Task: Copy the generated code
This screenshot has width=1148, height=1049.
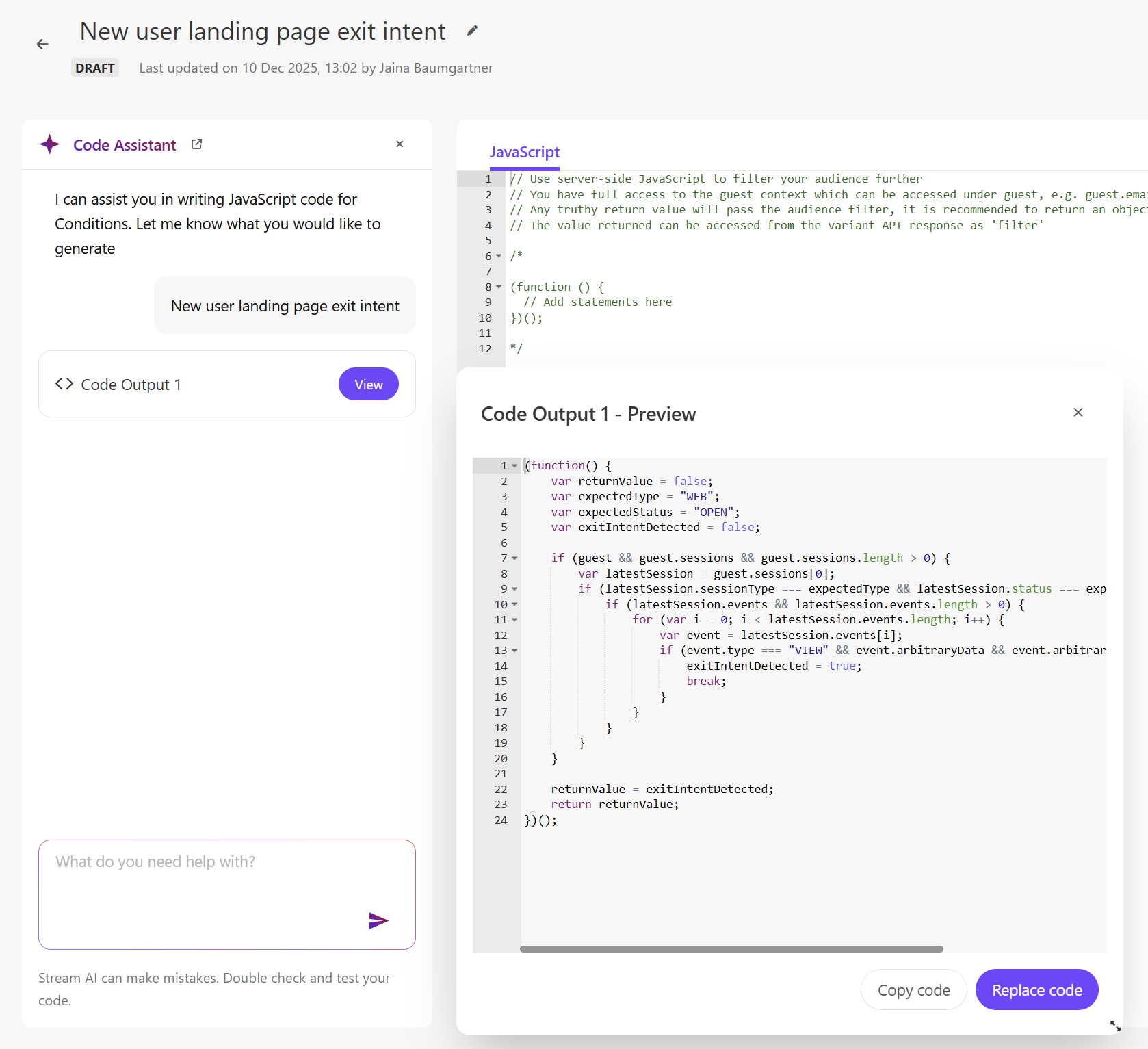Action: click(914, 990)
